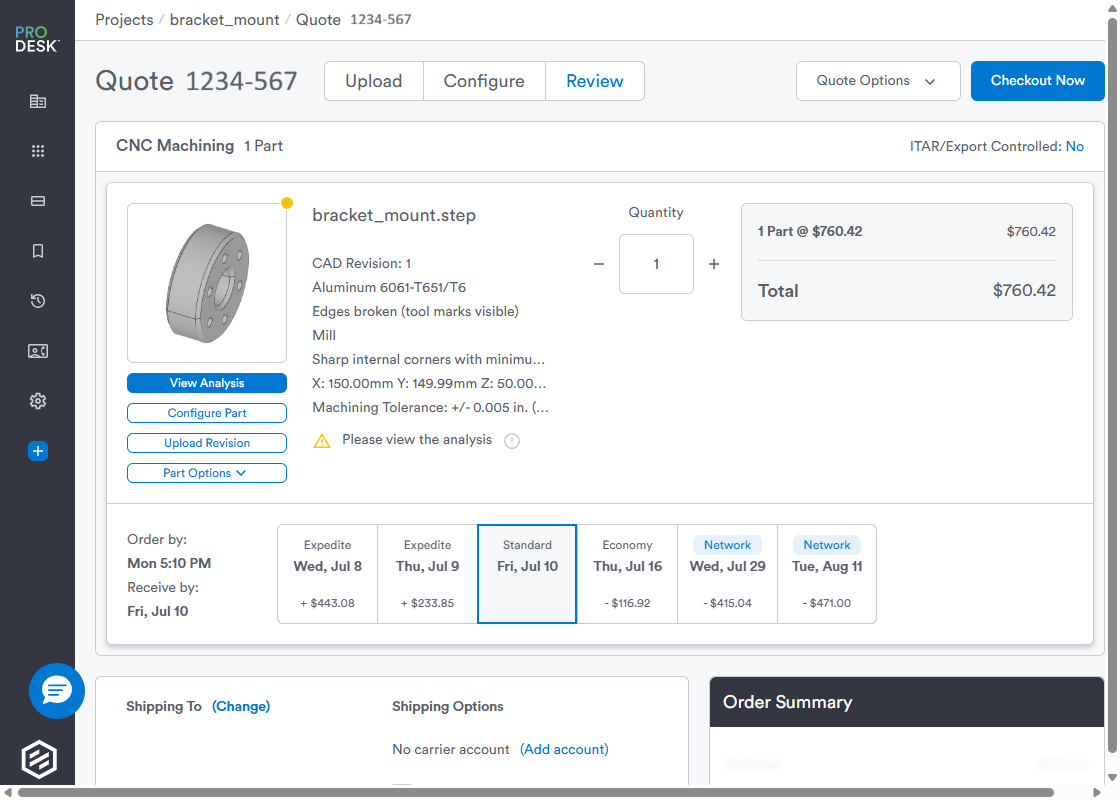
Task: Select Expedite Thu, Jul 9 delivery option
Action: tap(427, 574)
